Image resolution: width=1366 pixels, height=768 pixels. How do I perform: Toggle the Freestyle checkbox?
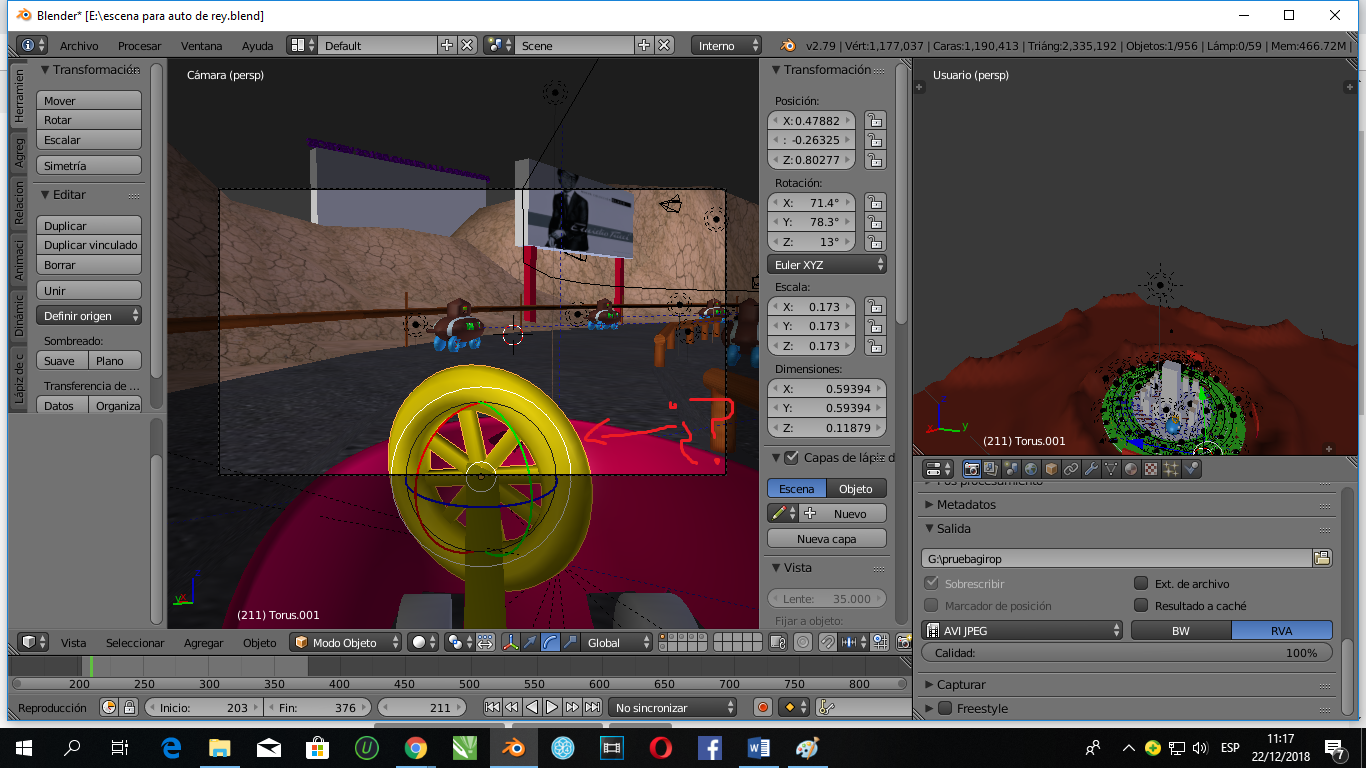tap(945, 709)
